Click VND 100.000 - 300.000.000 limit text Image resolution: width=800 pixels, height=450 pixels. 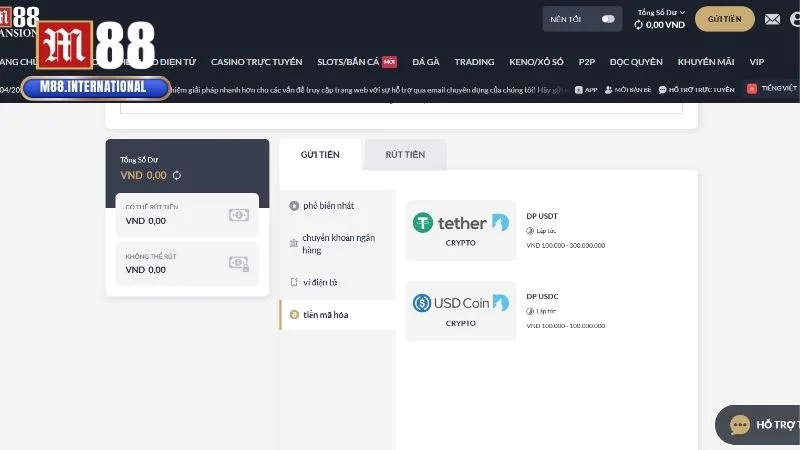click(565, 245)
